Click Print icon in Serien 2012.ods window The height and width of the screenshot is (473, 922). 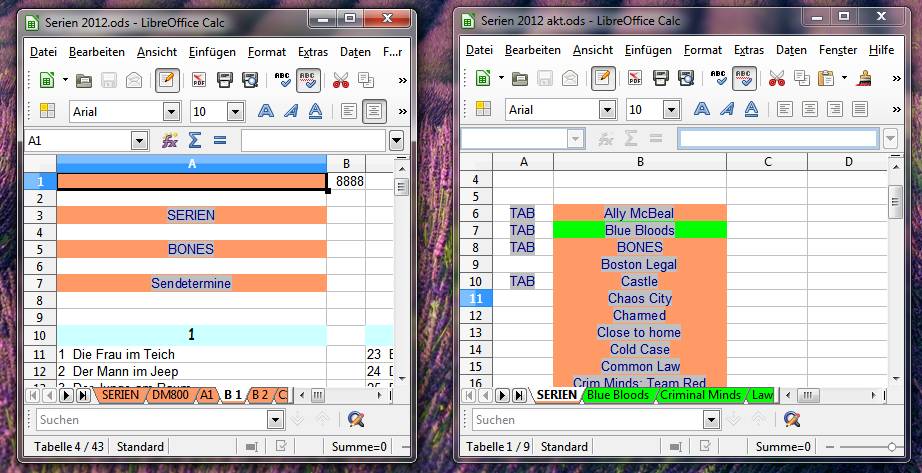click(225, 80)
